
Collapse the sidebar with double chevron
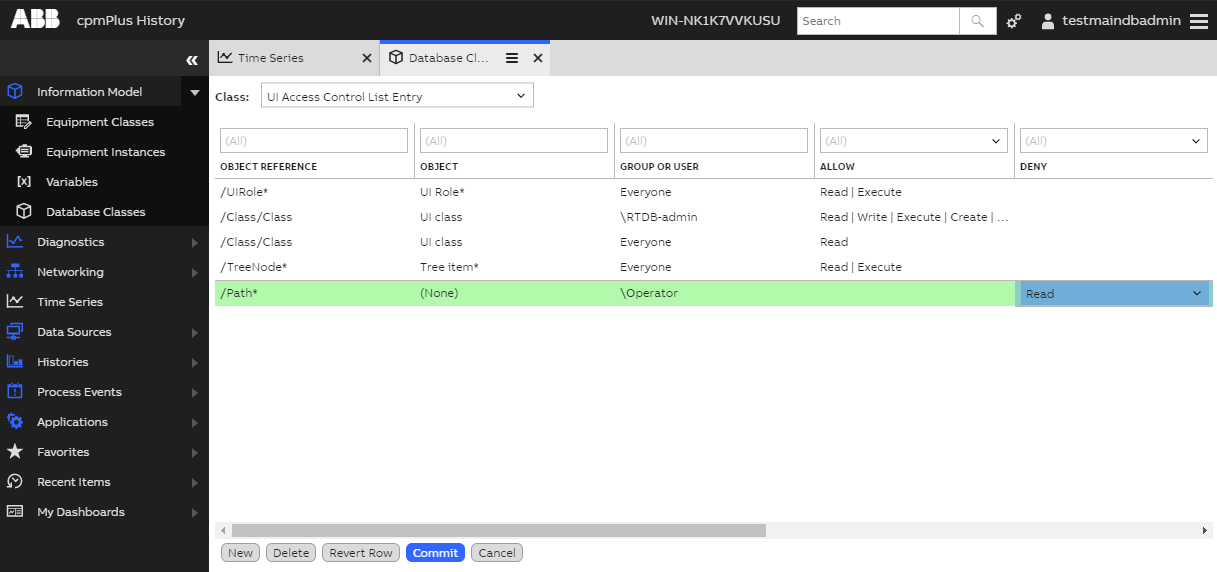192,60
